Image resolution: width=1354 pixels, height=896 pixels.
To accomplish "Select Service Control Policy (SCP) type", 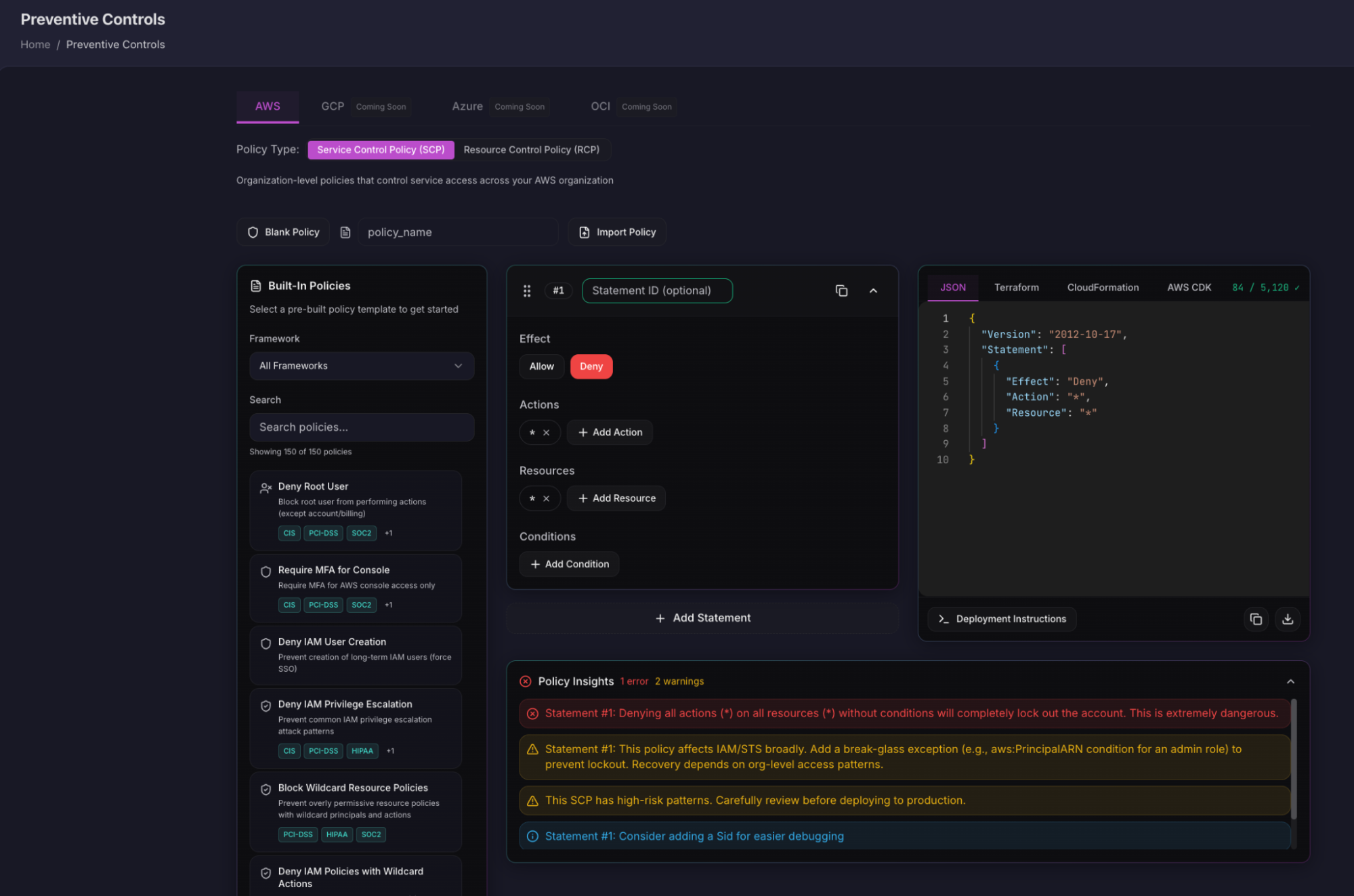I will coord(381,150).
